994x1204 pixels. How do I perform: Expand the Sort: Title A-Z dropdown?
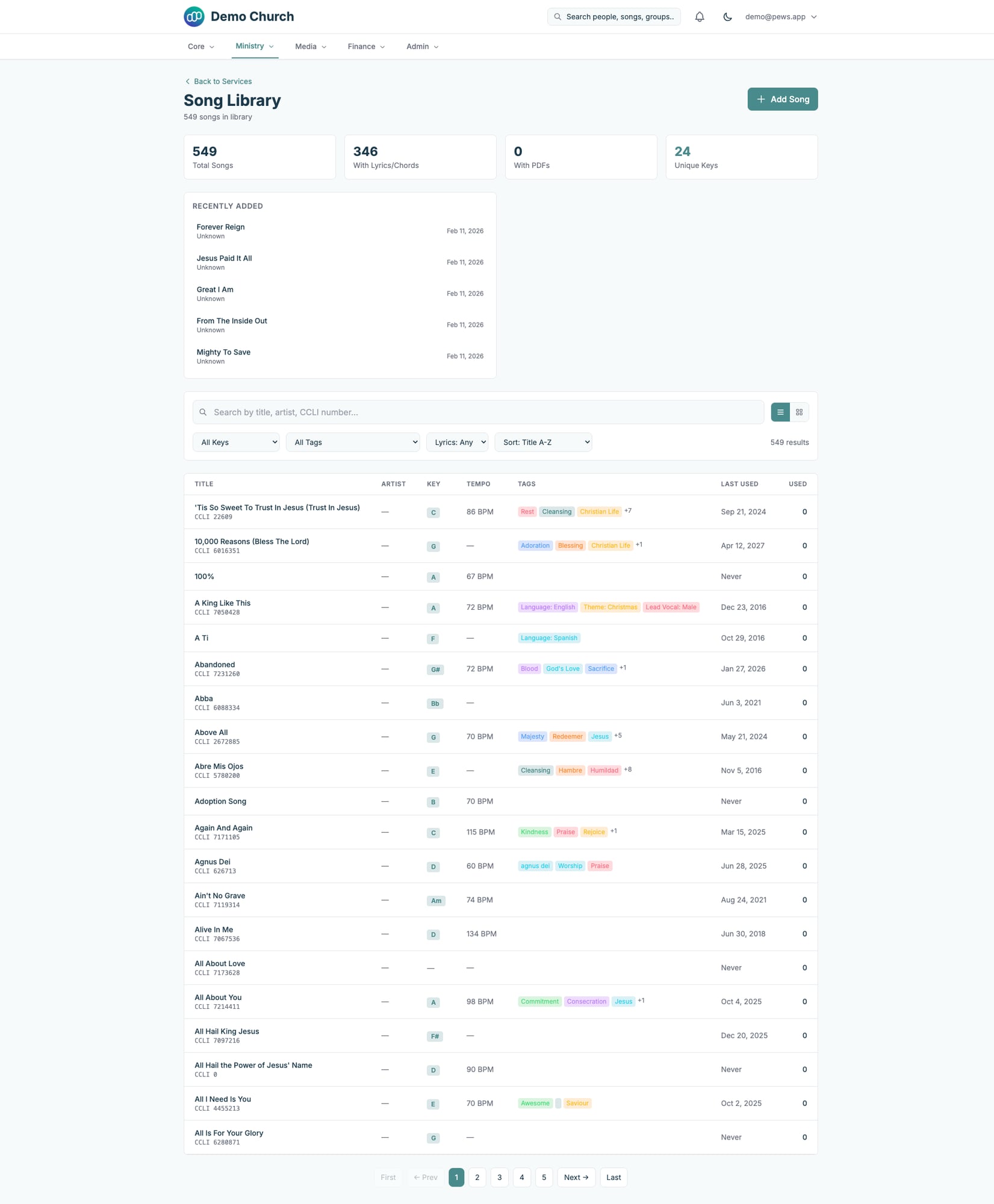click(543, 442)
